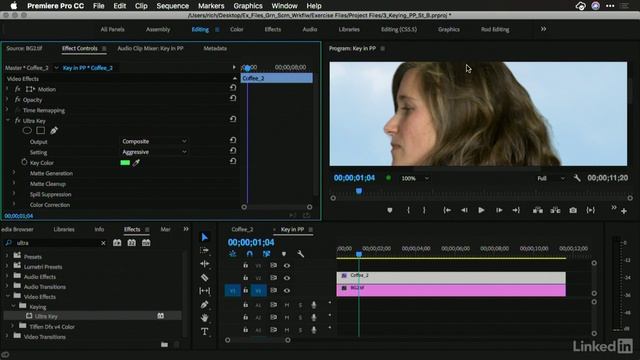Toggle Ultra Key effect fx switch
This screenshot has height=360, width=640.
[18, 120]
